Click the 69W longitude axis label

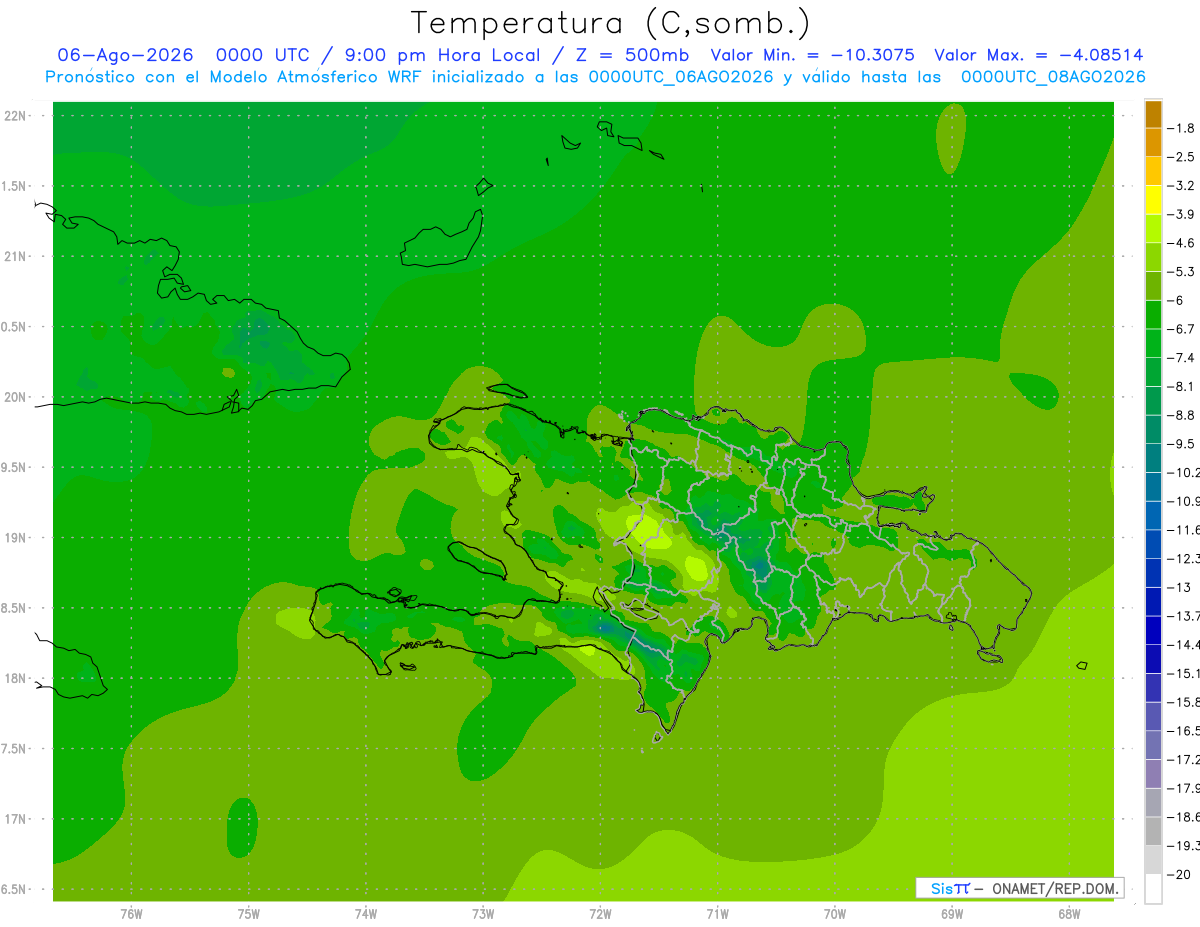[x=952, y=913]
